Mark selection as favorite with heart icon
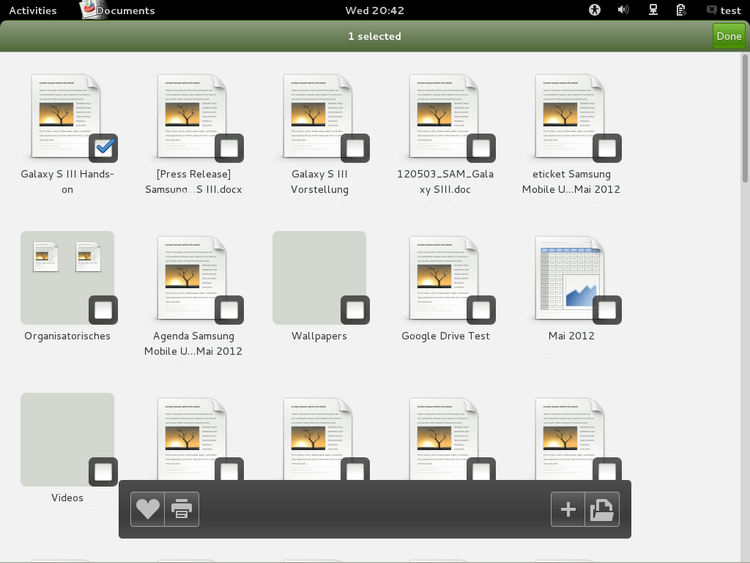 coord(148,509)
